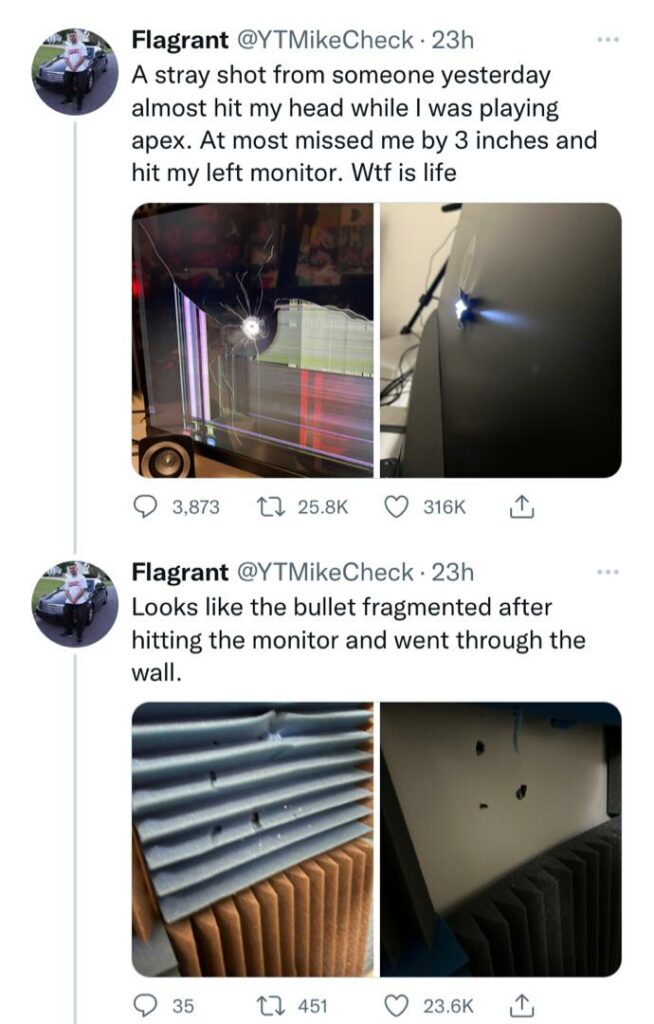
Task: Open the Flagrant name on second tweet
Action: (180, 573)
